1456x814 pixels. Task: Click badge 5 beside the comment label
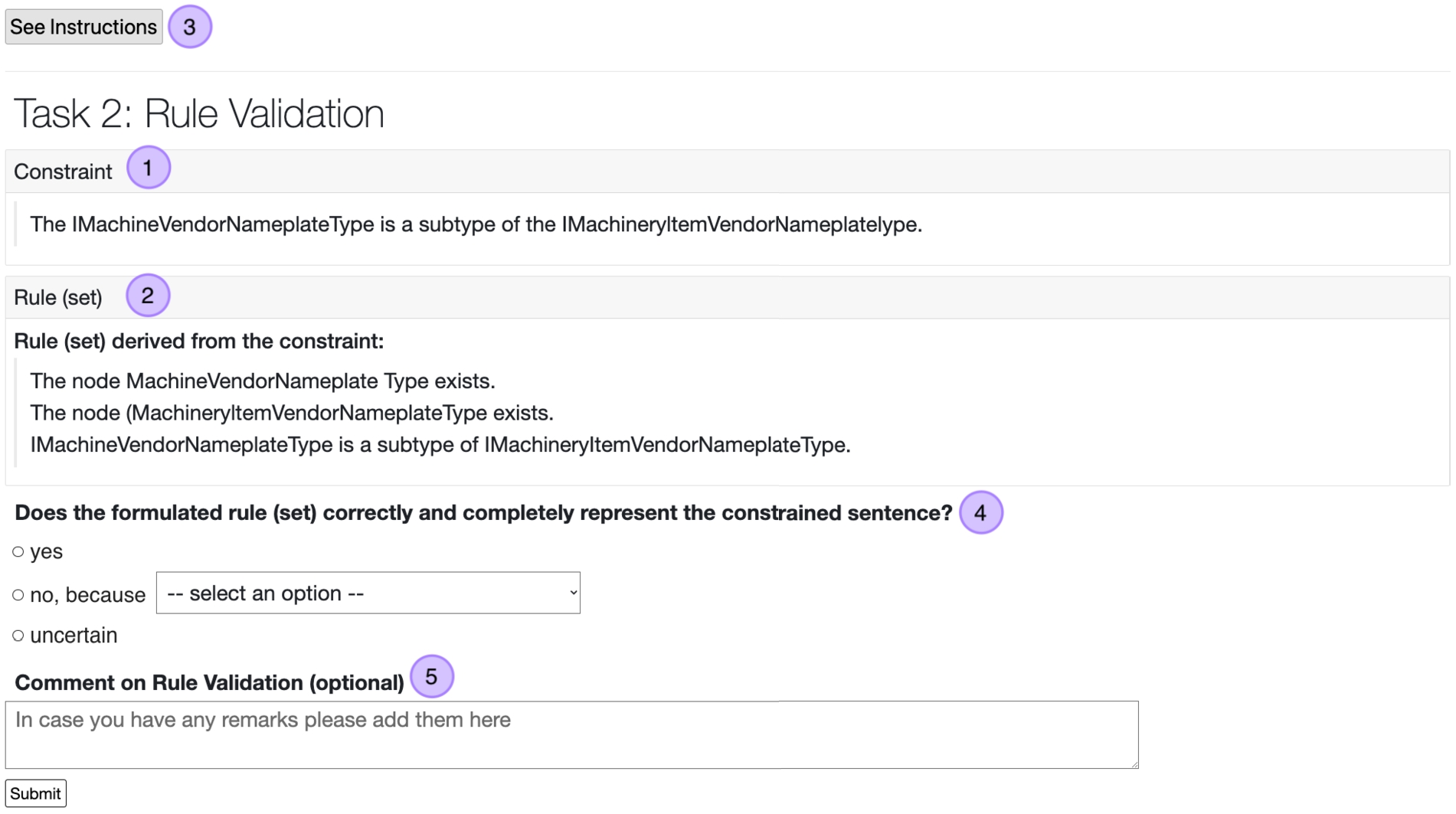click(431, 676)
